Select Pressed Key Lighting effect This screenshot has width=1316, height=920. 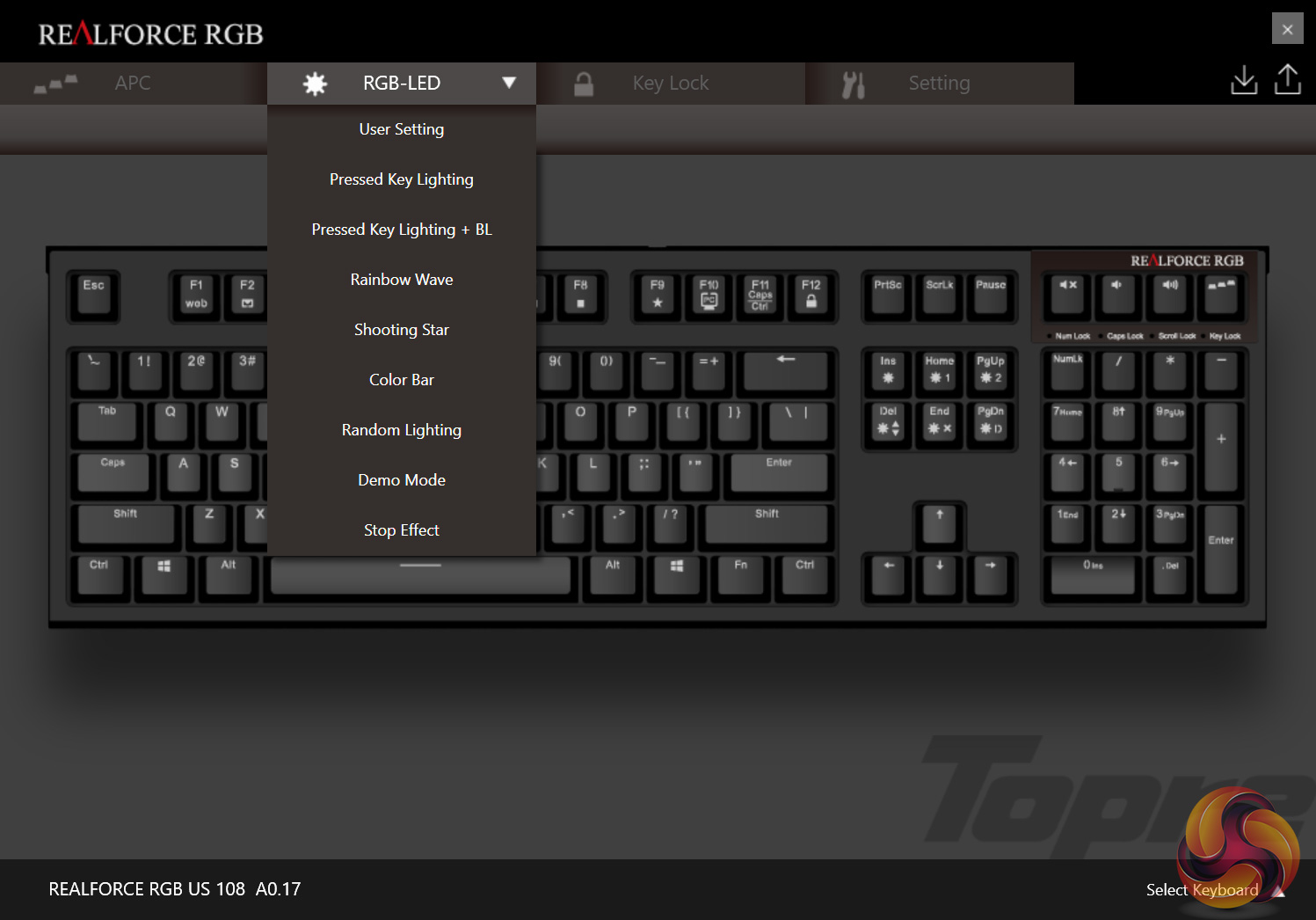402,179
